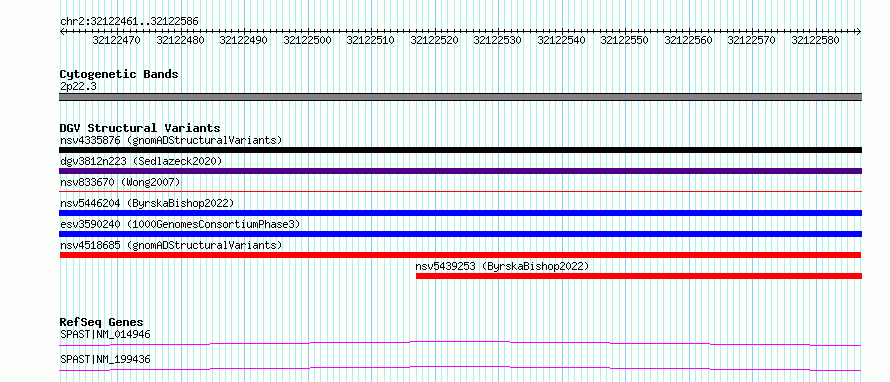Click ruler position 32122560
This screenshot has height=382, width=890.
(688, 40)
